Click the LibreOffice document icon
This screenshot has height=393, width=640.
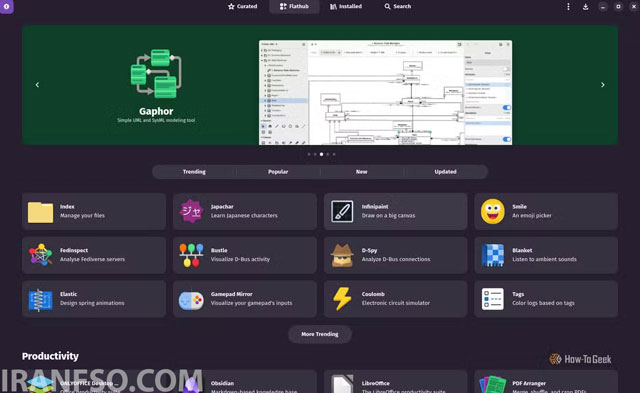click(342, 384)
